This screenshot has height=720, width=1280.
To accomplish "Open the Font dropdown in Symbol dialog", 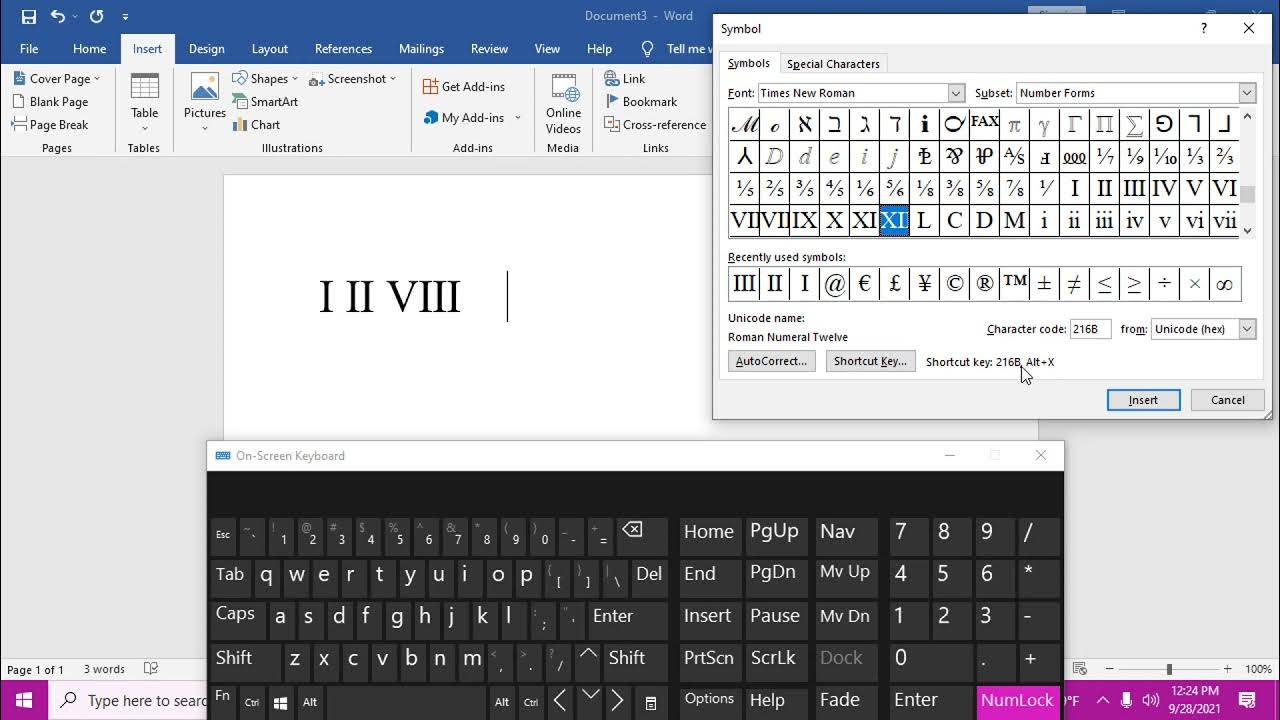I will (x=956, y=93).
